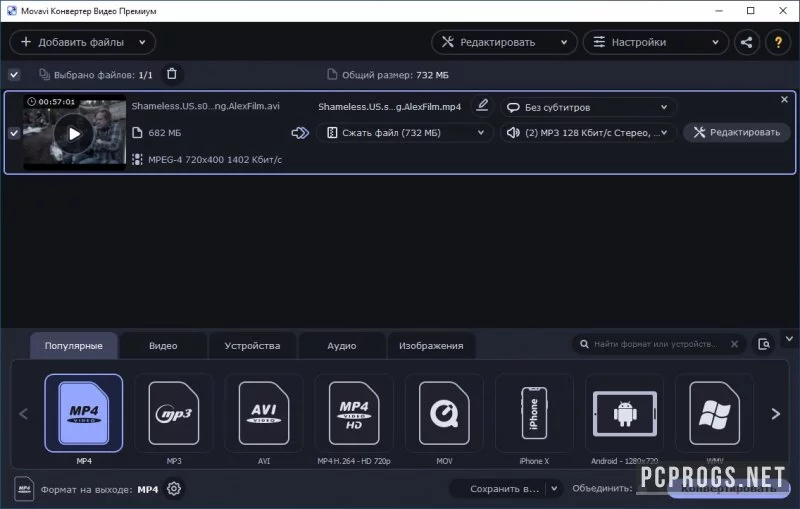
Task: Click the 682 МБ file size text
Action: (x=164, y=133)
